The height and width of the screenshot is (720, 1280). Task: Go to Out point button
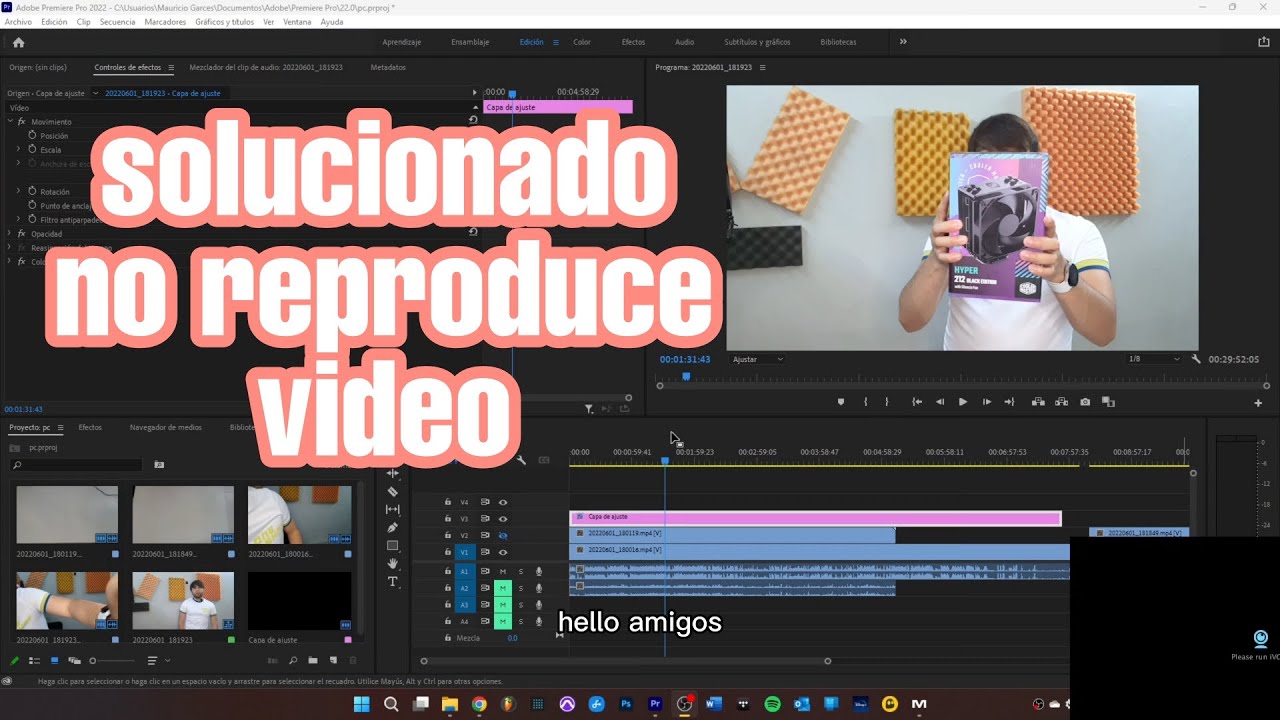tap(1009, 402)
